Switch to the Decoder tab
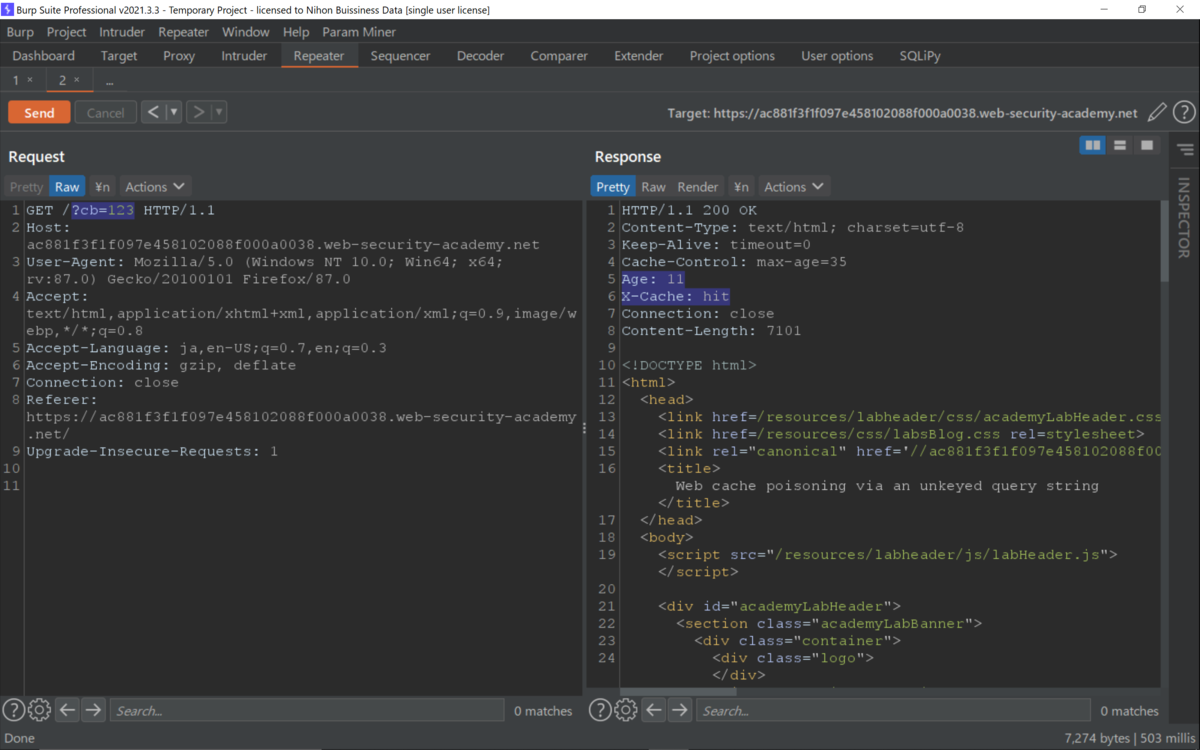This screenshot has height=750, width=1200. tap(480, 56)
